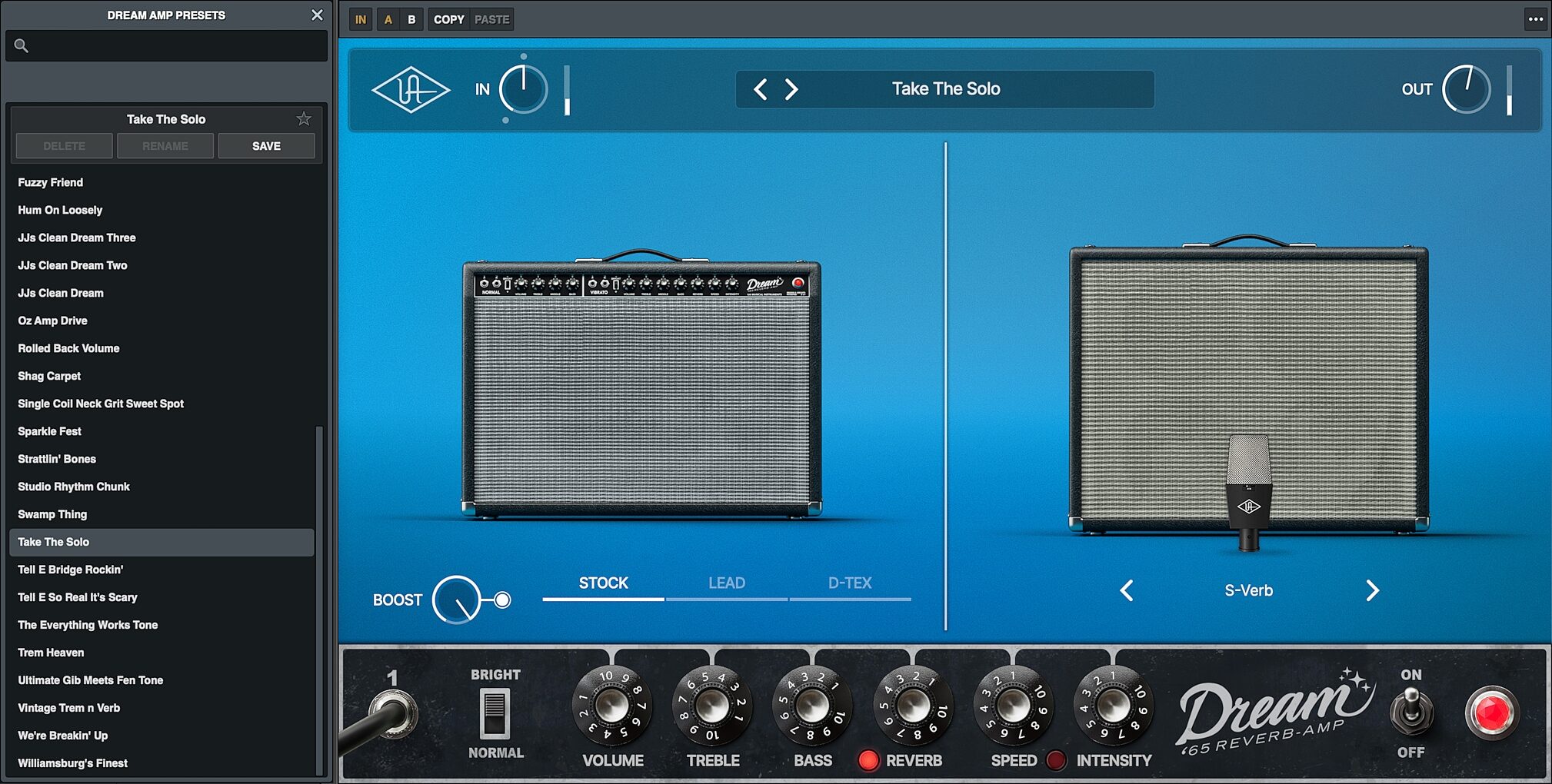Close the Dream Amp Presets panel
Viewport: 1552px width, 784px height.
pyautogui.click(x=317, y=15)
